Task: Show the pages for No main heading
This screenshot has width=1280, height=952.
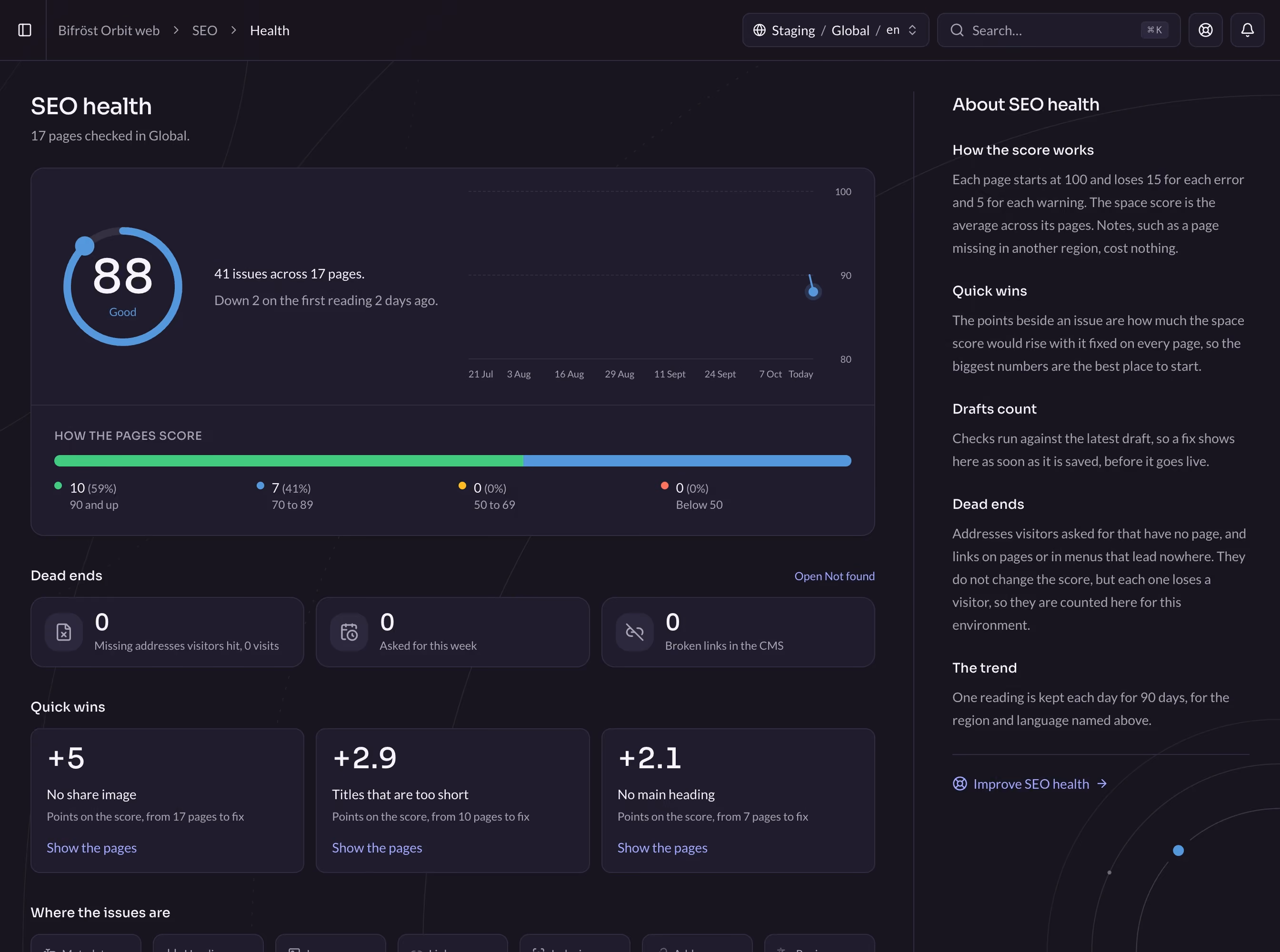Action: click(662, 848)
